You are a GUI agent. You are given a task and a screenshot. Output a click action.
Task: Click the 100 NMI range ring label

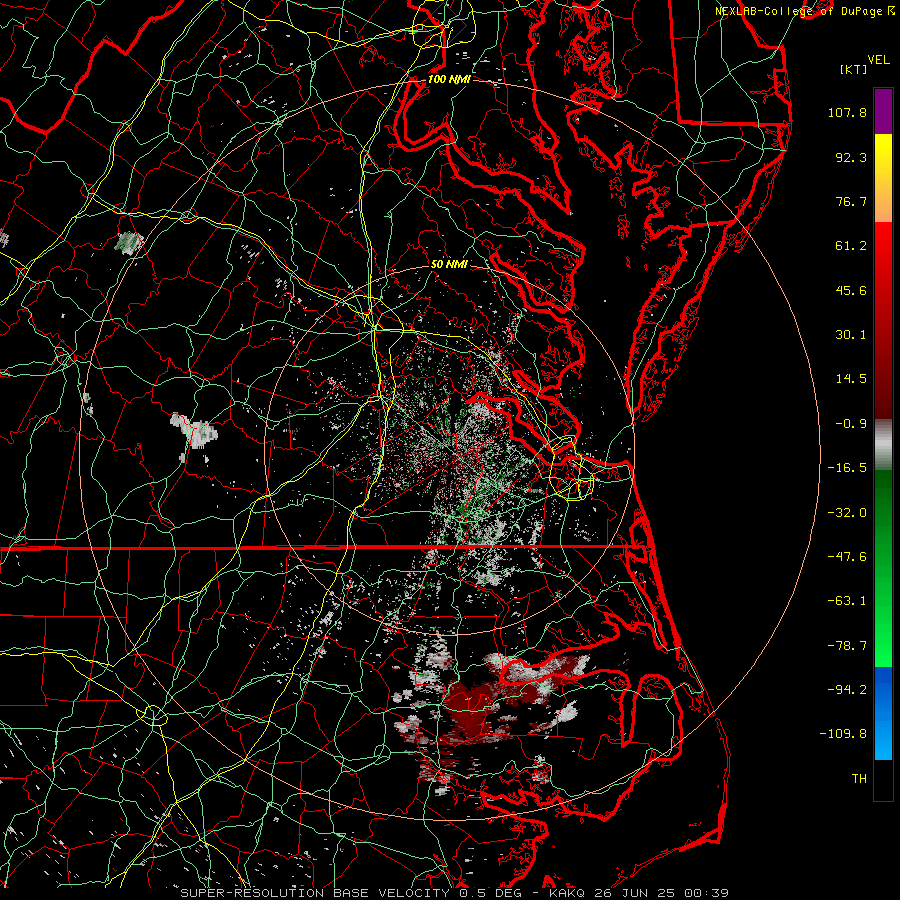tap(449, 79)
